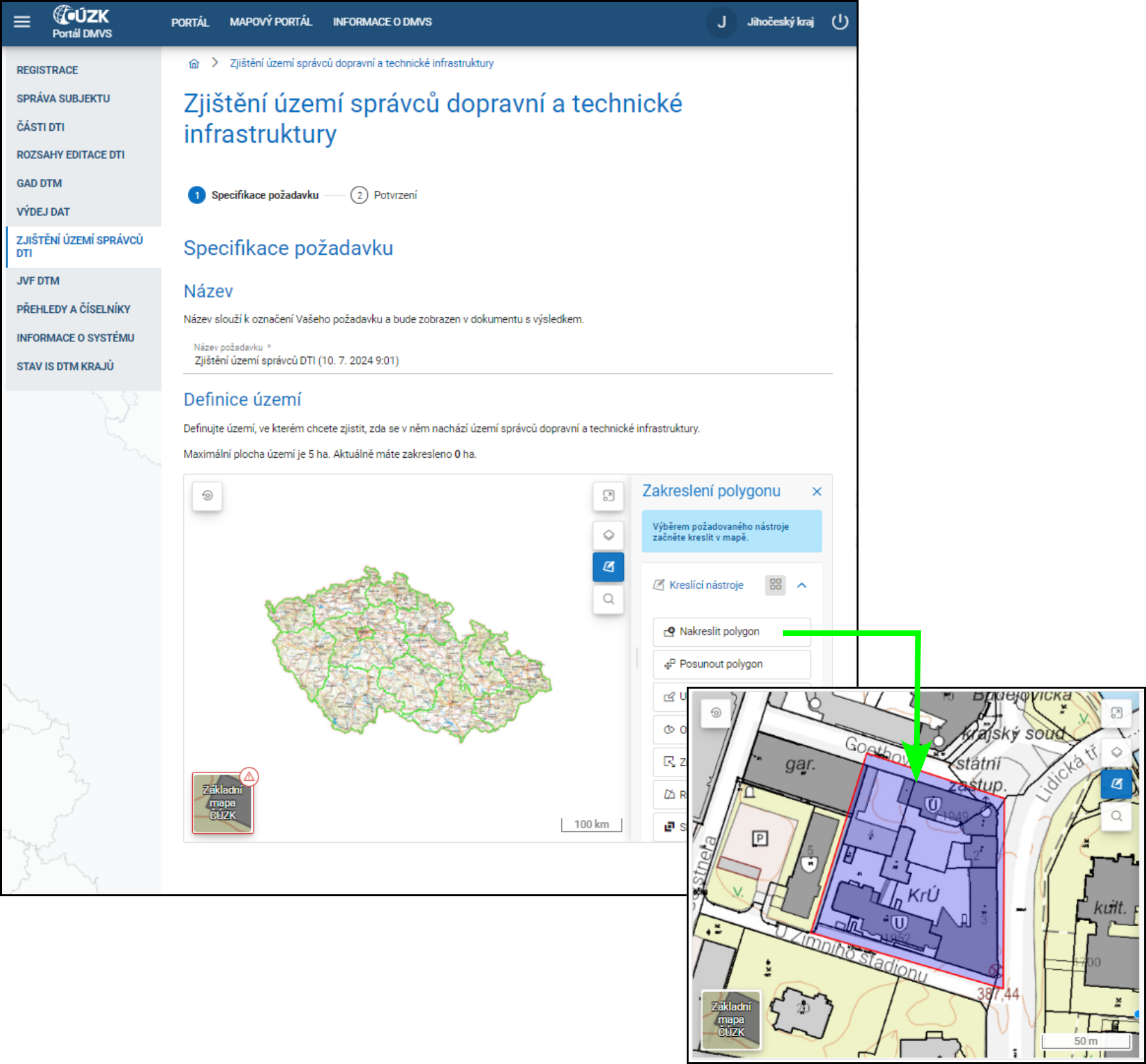Screen dimensions: 1146x1064
Task: Go to step 2 Potvrzení
Action: (x=384, y=195)
